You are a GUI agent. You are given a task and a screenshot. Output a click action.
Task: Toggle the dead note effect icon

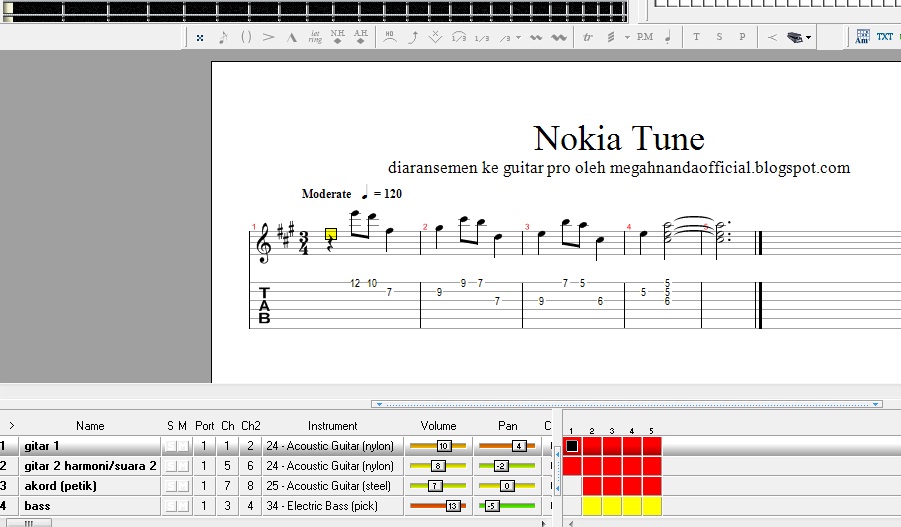point(199,38)
